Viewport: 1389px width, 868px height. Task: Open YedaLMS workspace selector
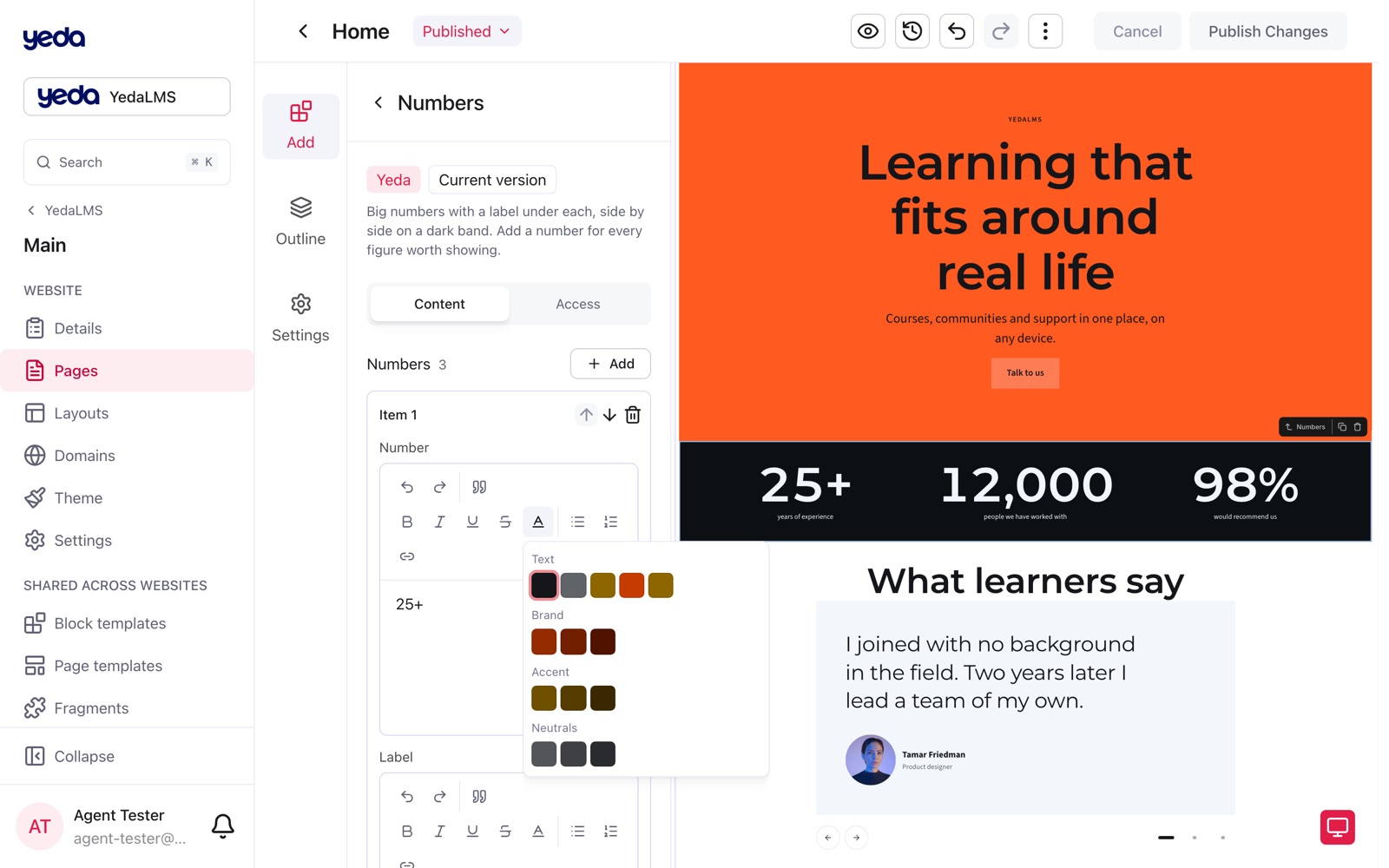tap(127, 96)
